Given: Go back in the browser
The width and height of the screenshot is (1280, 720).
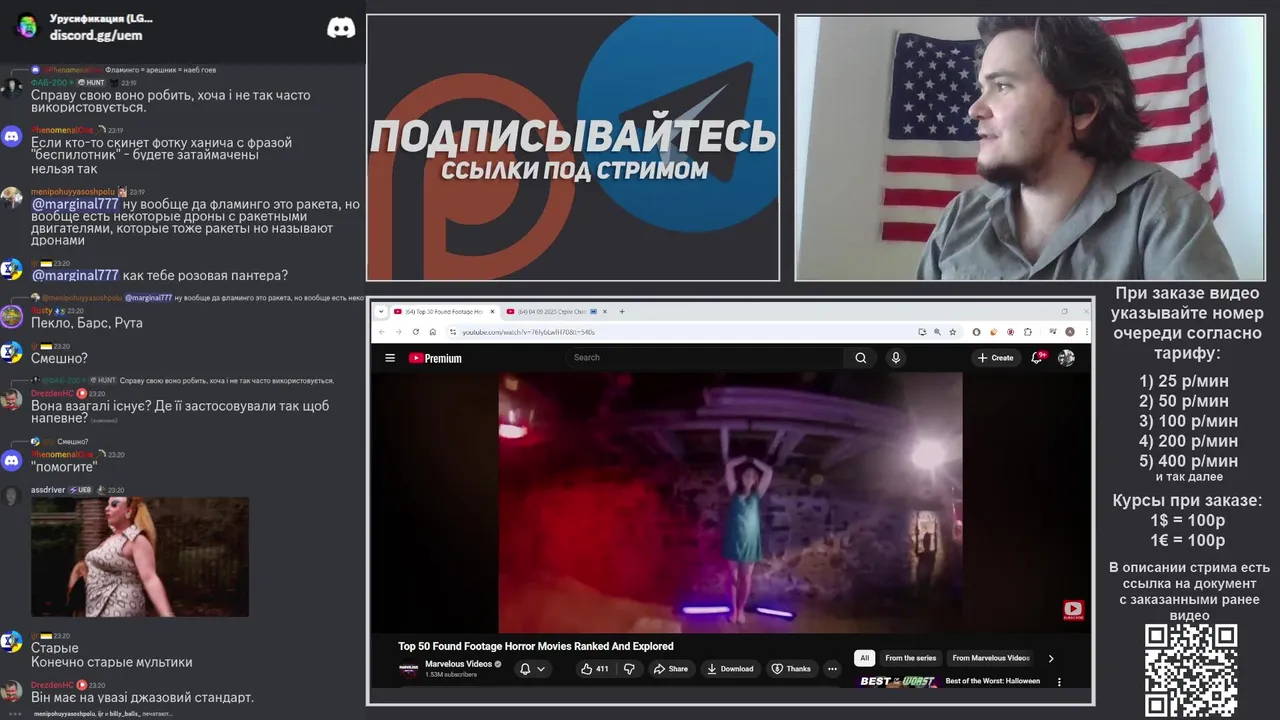Looking at the screenshot, I should [381, 332].
